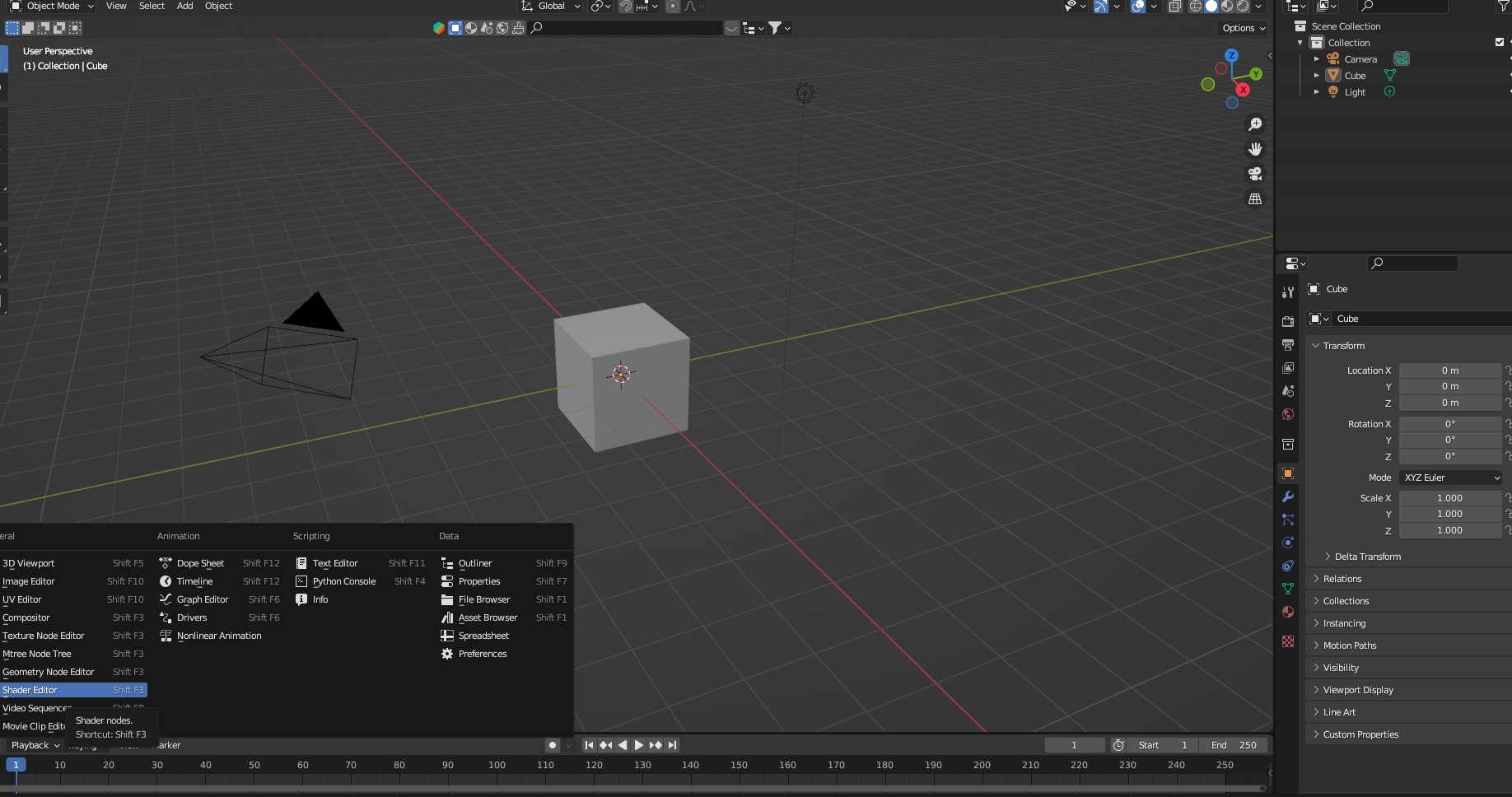Switch to camera view using sidebar camera icon
Screen dimensions: 1512x797
pos(1255,174)
